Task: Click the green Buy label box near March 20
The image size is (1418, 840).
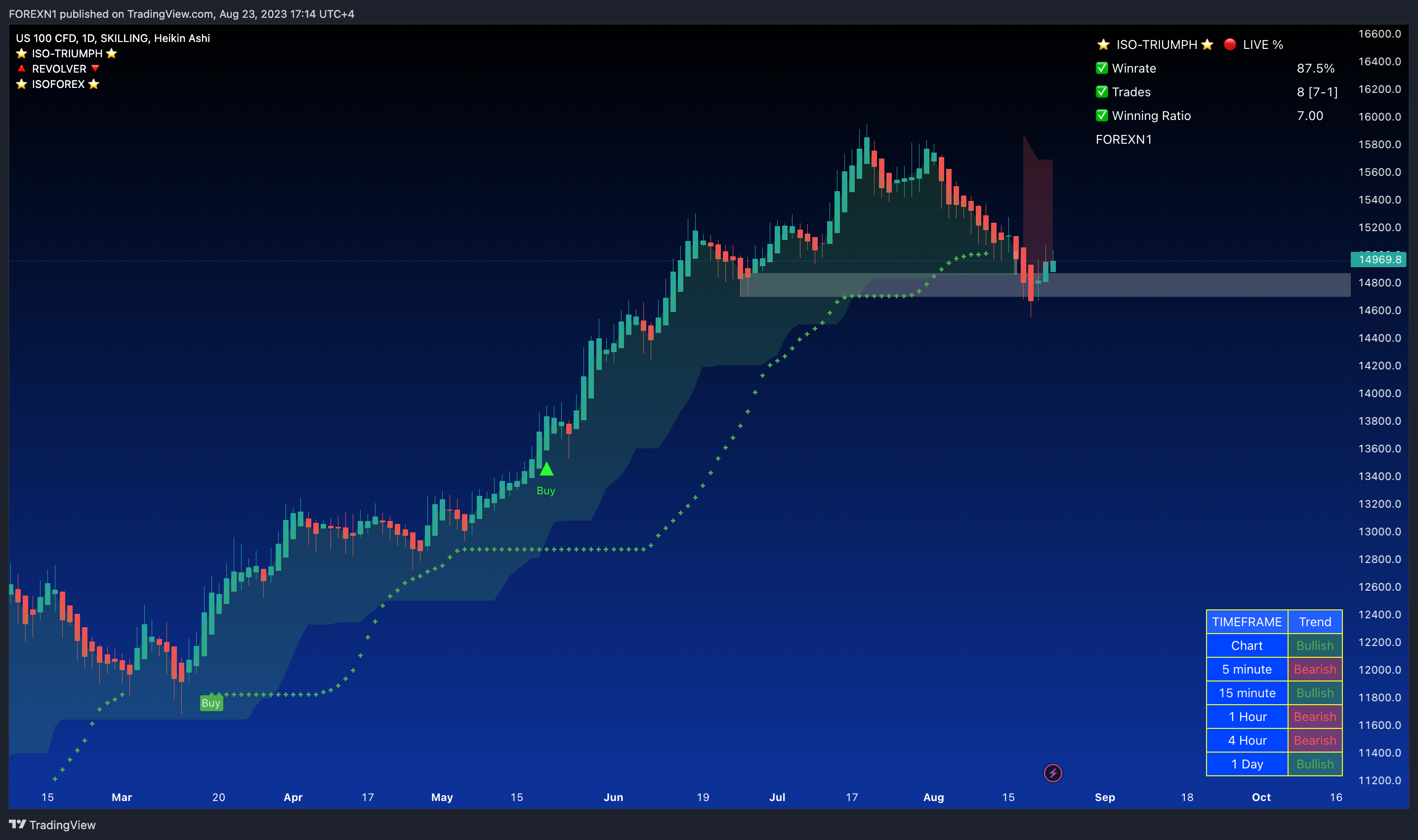Action: [211, 702]
